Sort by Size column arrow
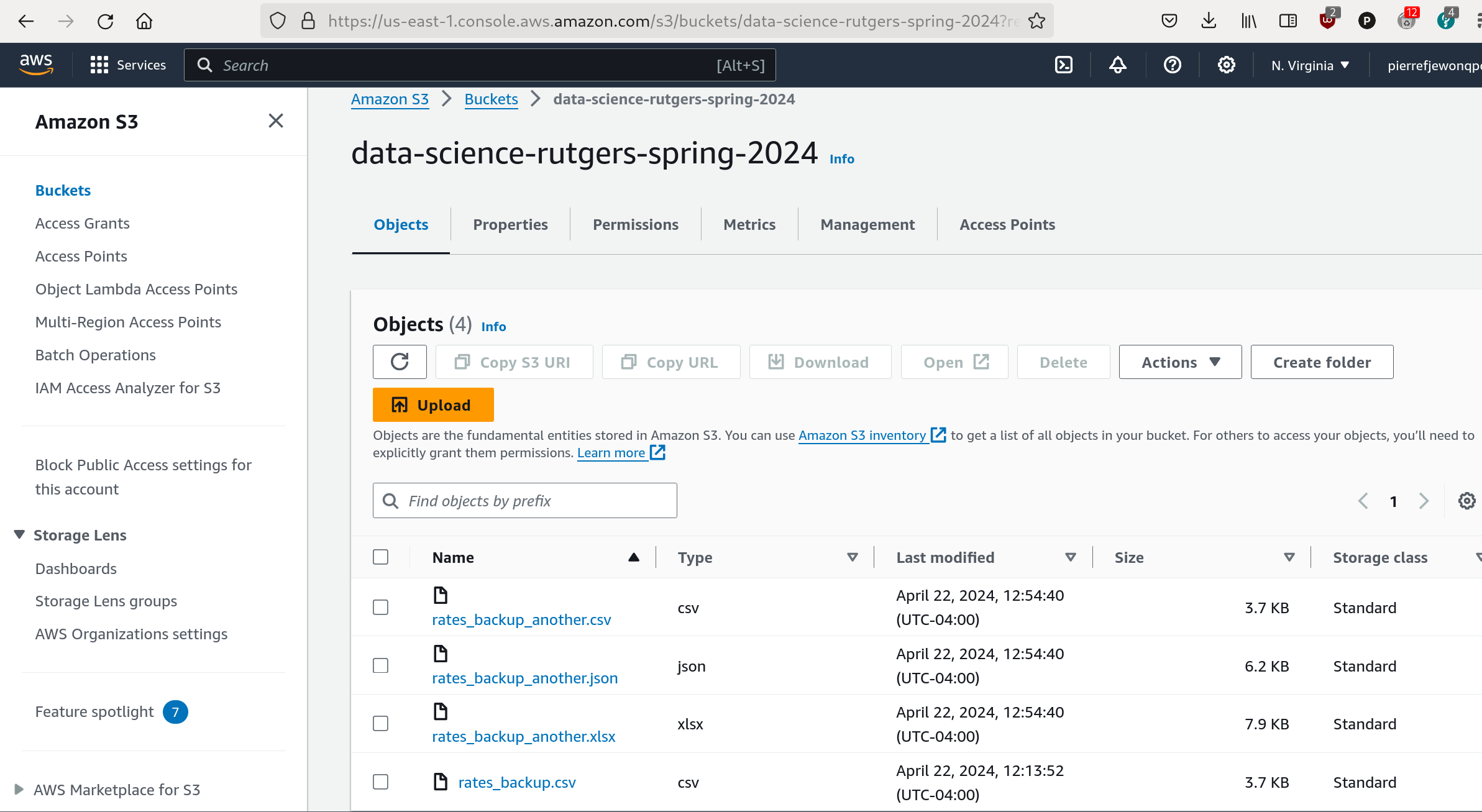This screenshot has height=812, width=1482. (x=1289, y=557)
